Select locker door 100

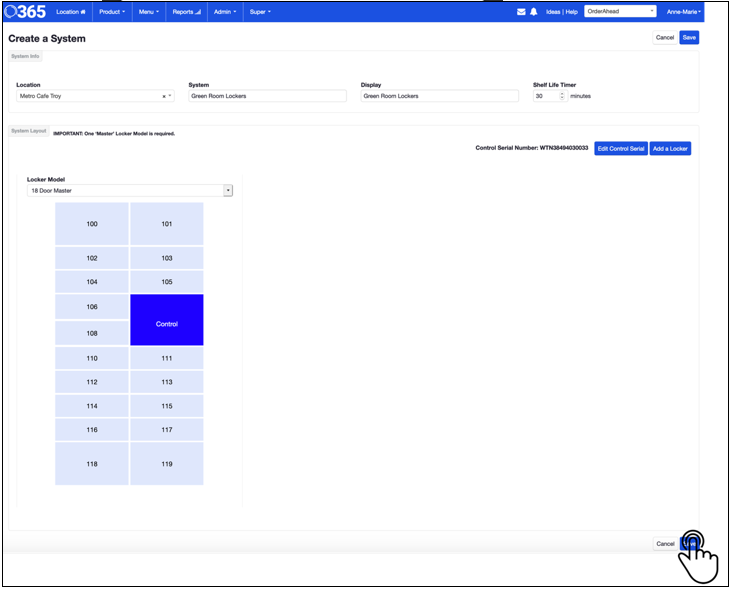coord(92,224)
